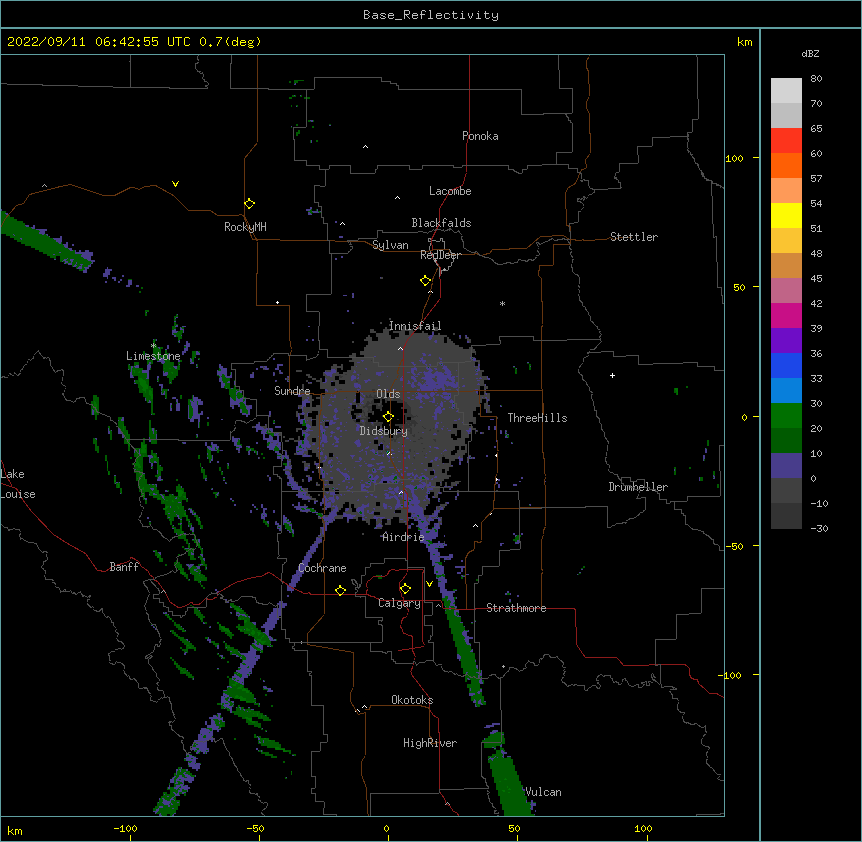The image size is (862, 842).
Task: Click the Stettler city label
Action: (634, 237)
